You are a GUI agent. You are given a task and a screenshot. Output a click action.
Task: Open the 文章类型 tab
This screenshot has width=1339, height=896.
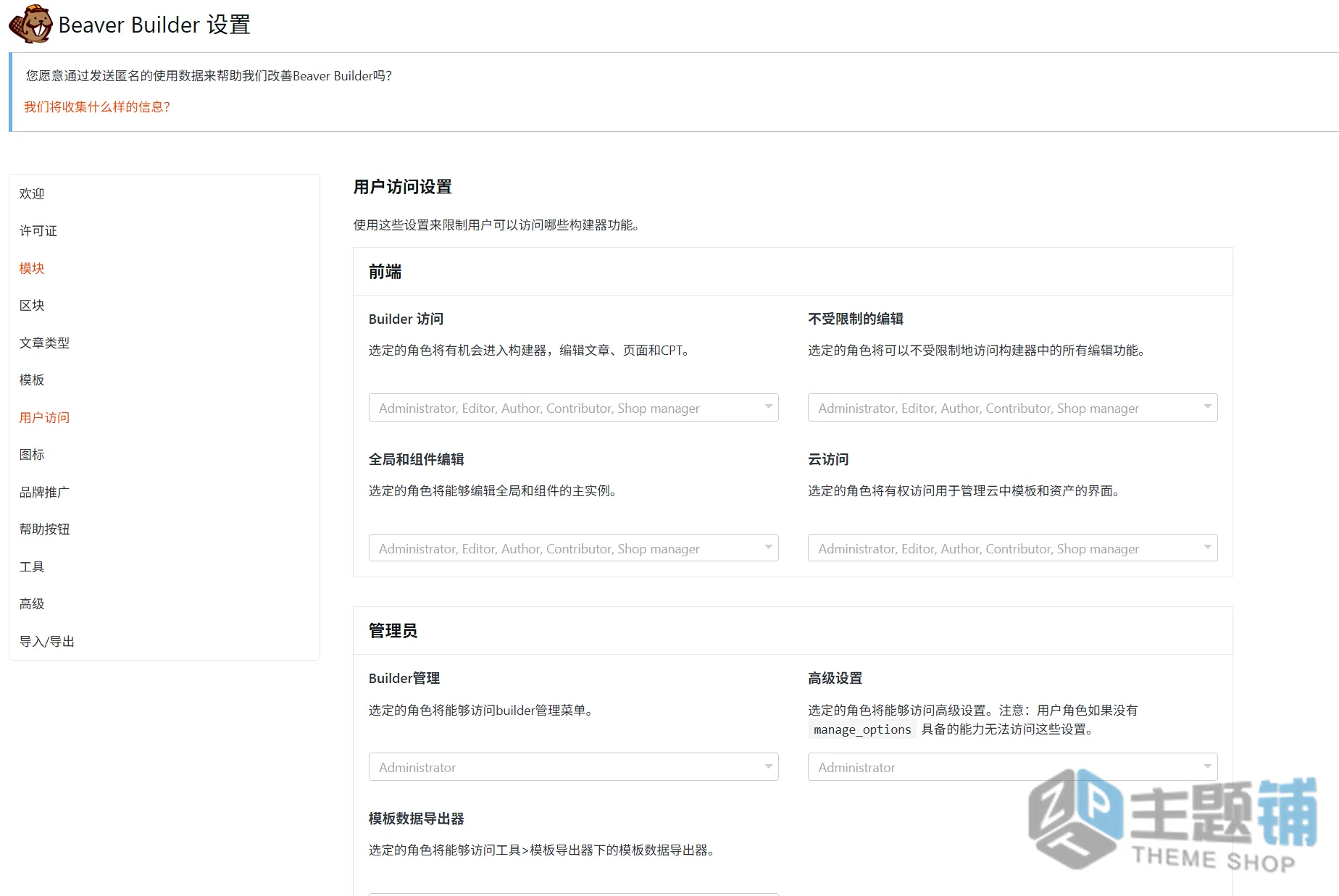pos(44,343)
